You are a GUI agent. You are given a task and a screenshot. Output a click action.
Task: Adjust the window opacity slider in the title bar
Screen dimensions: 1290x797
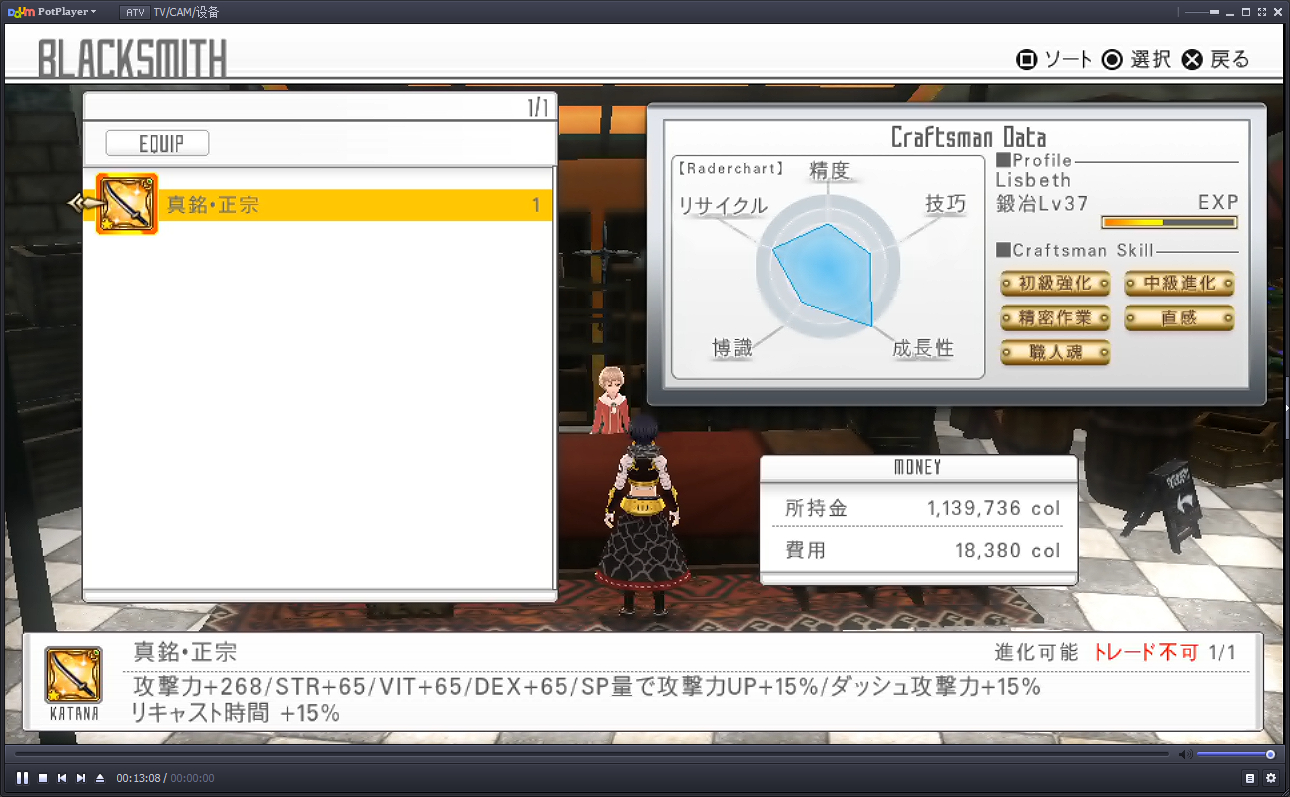click(1200, 12)
